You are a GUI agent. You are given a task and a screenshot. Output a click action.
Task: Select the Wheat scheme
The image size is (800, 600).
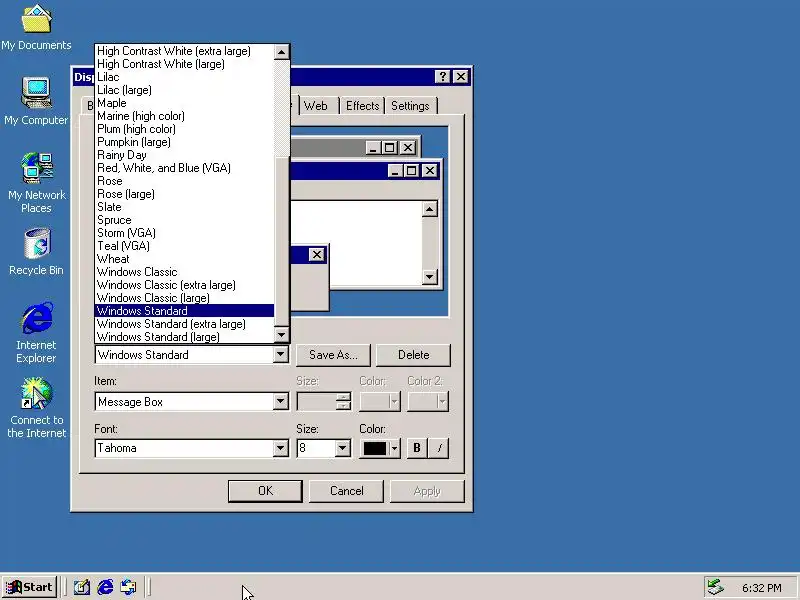point(184,259)
